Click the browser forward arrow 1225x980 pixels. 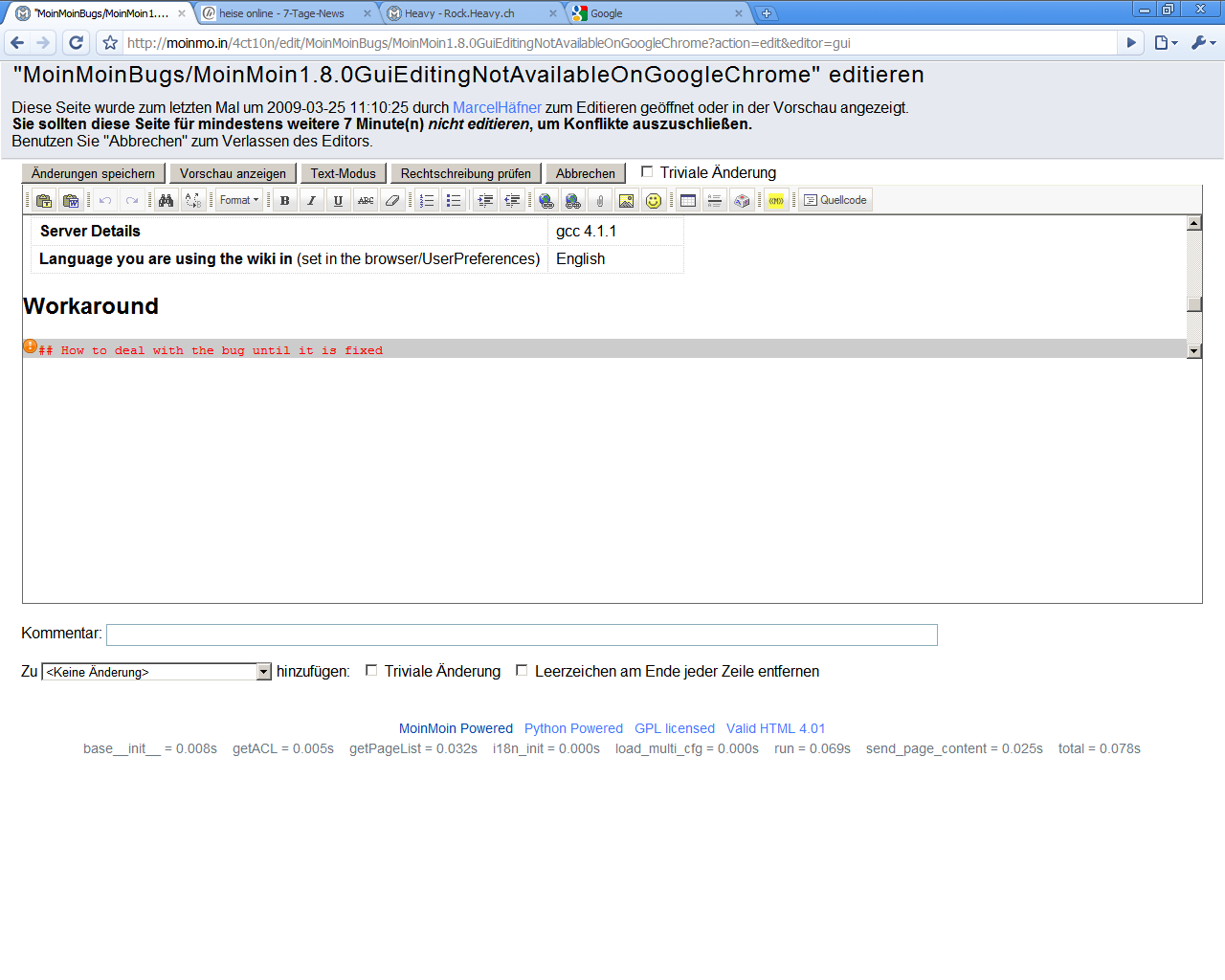coord(43,42)
